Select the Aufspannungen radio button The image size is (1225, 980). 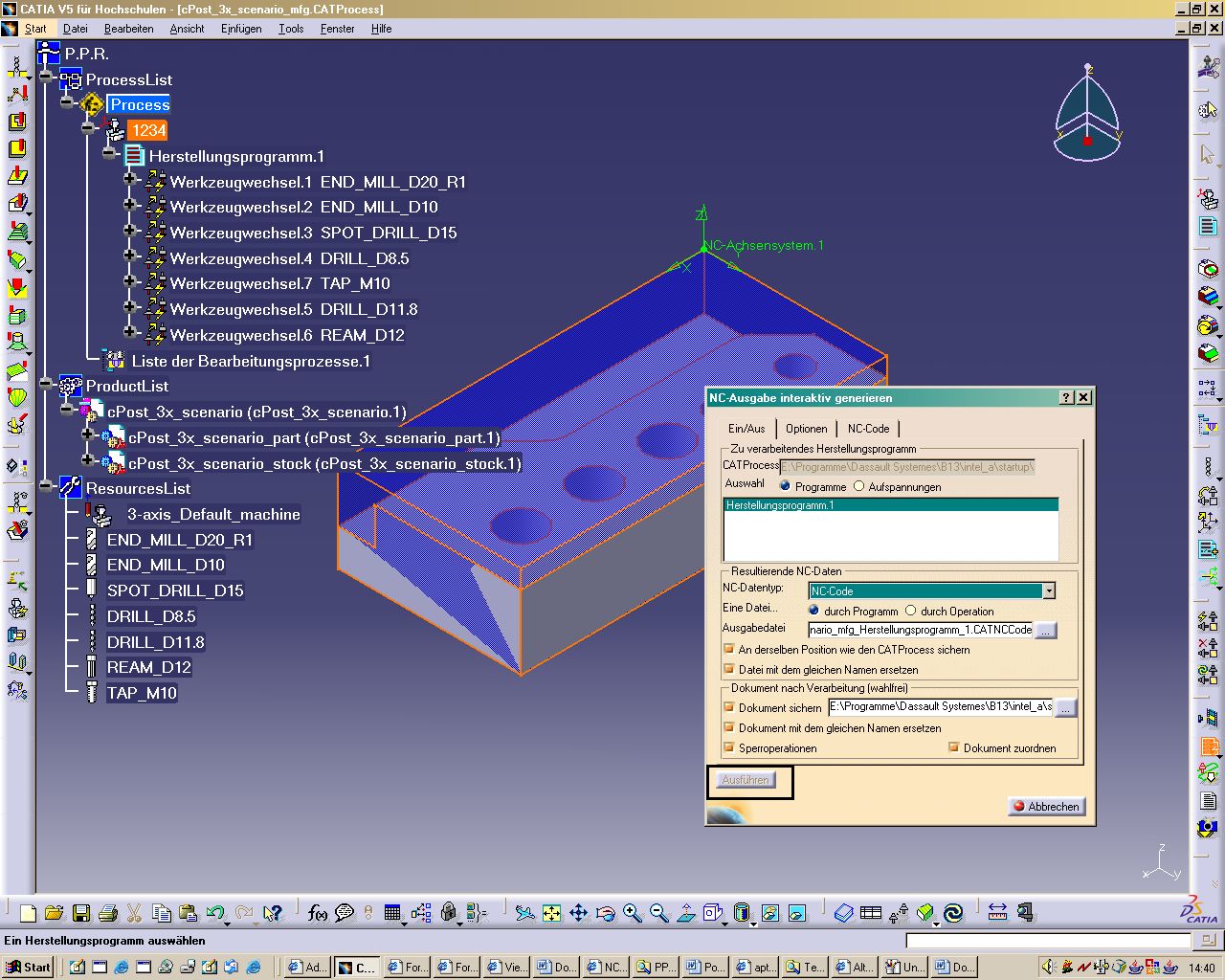(x=859, y=486)
